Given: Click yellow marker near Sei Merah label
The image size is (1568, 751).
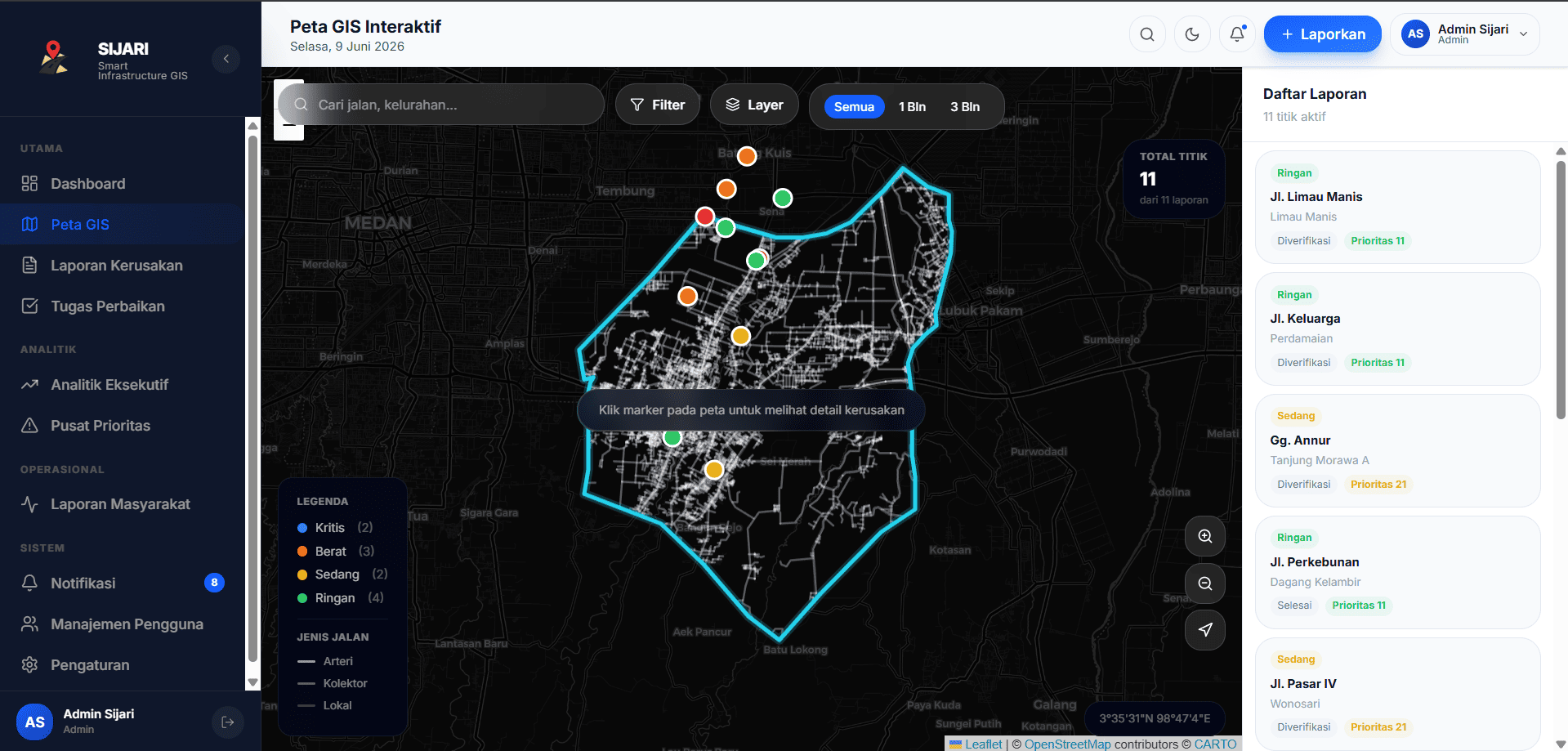Looking at the screenshot, I should [714, 470].
